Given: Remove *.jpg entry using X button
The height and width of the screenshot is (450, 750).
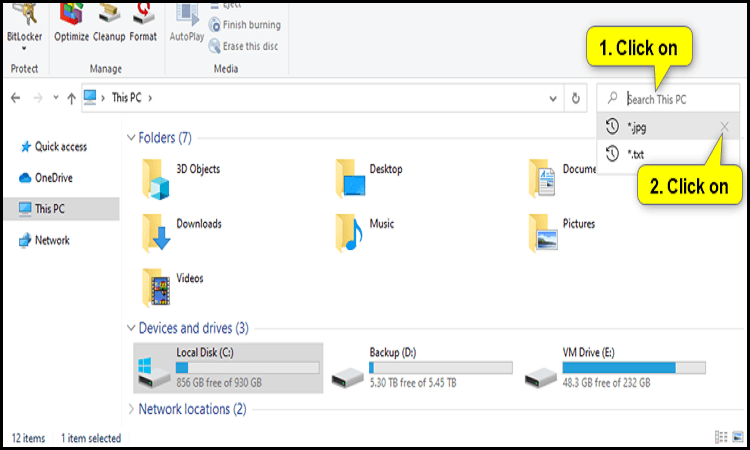Looking at the screenshot, I should click(x=724, y=127).
